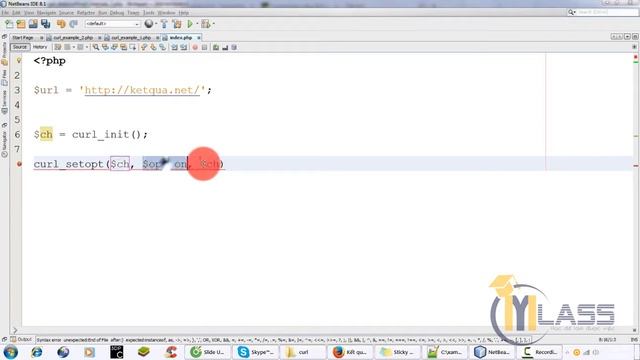Open the Output panel button
Image resolution: width=640 pixels, height=360 pixels.
coord(21,339)
